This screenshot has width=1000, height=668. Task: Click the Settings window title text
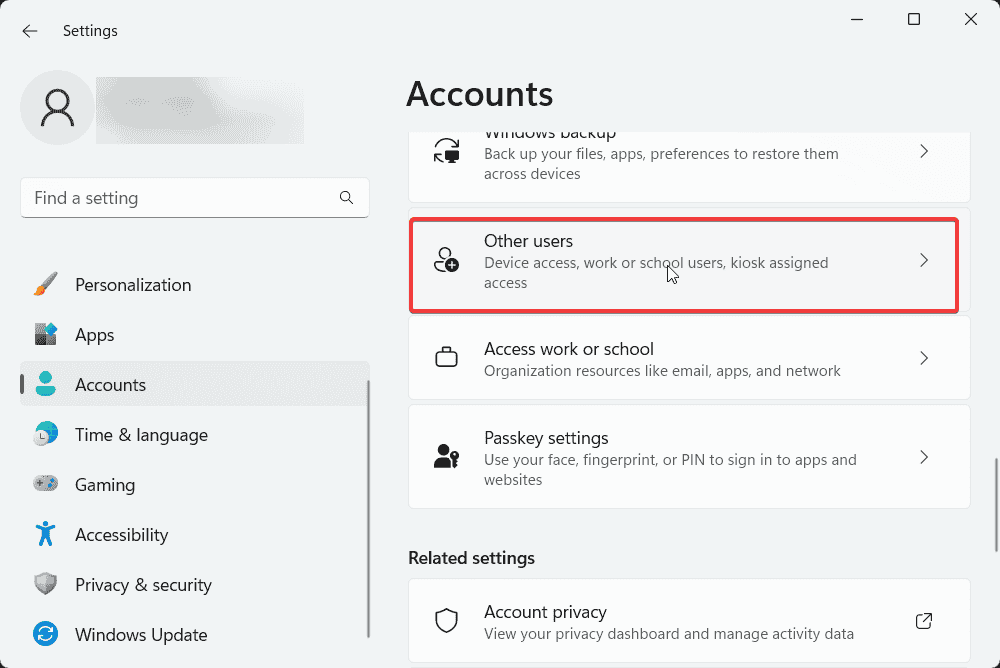[90, 31]
